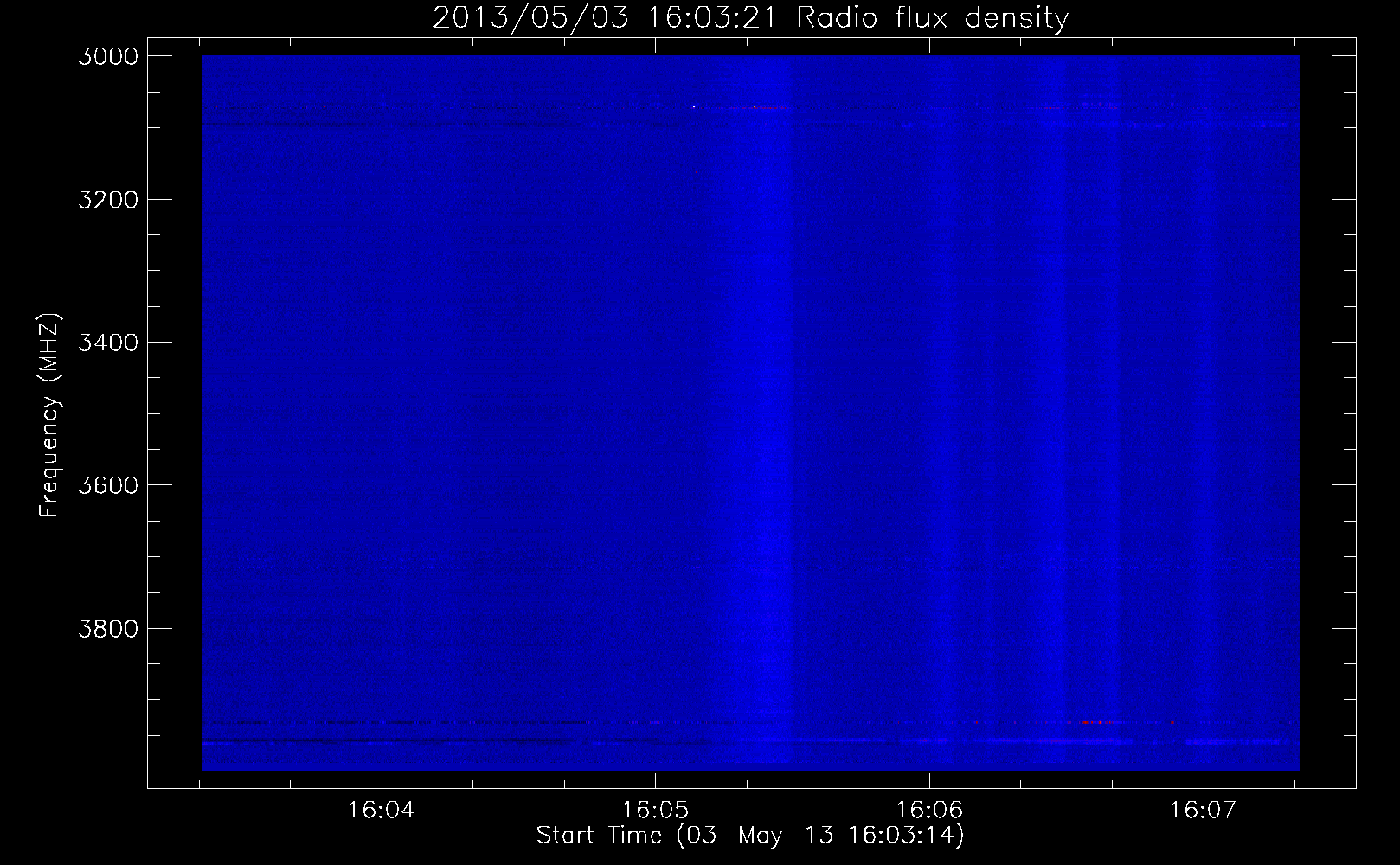Click the 16:04 time tick label
Viewport: 1400px width, 865px height.
tap(382, 811)
